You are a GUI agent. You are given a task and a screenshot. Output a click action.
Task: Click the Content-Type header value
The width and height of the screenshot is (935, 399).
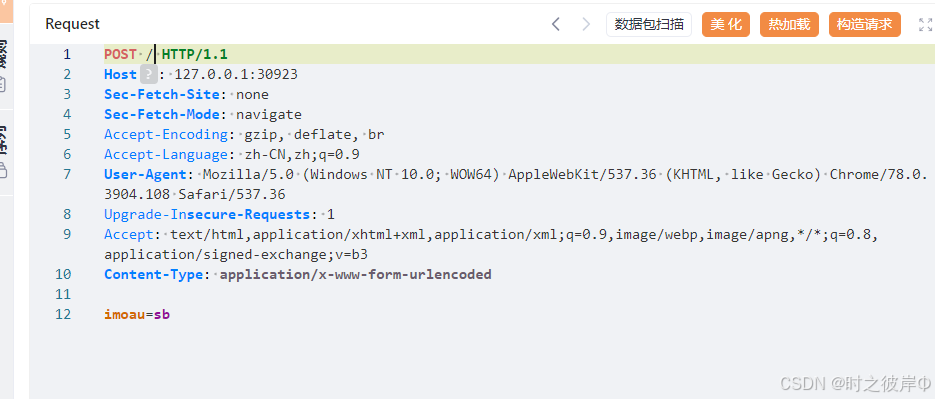(356, 274)
